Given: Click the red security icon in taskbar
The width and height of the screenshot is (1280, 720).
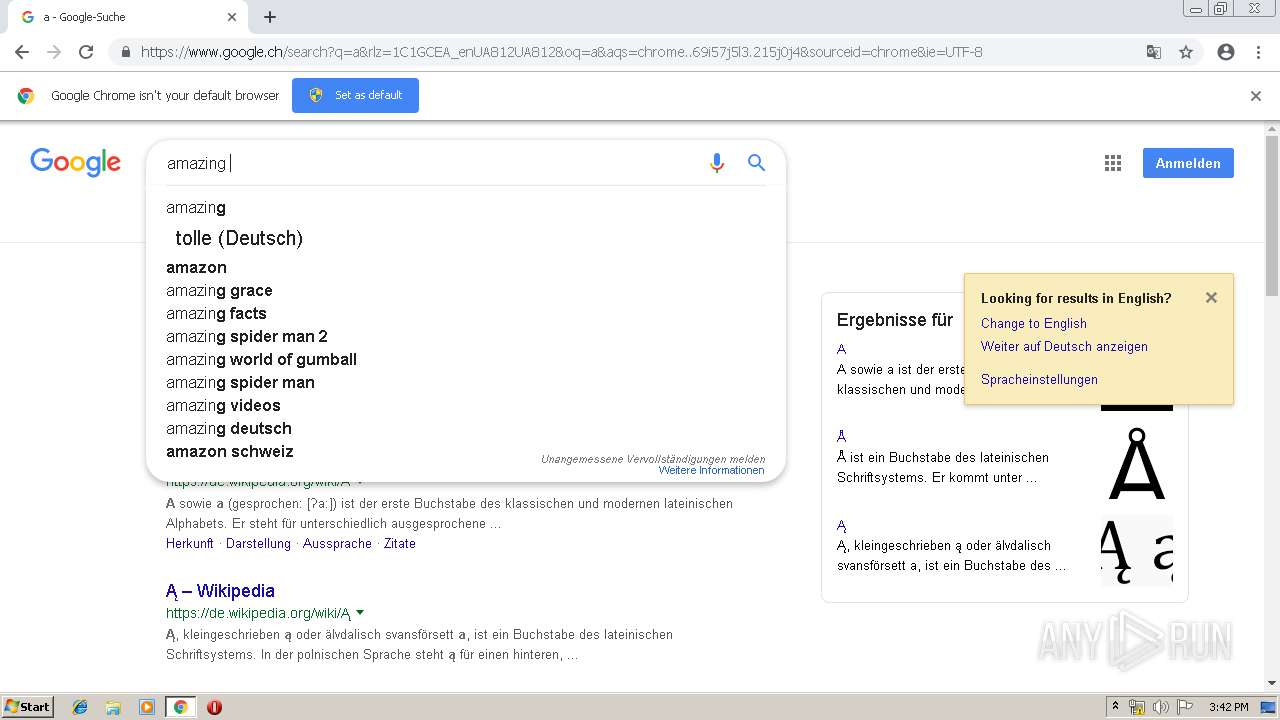Looking at the screenshot, I should point(214,707).
